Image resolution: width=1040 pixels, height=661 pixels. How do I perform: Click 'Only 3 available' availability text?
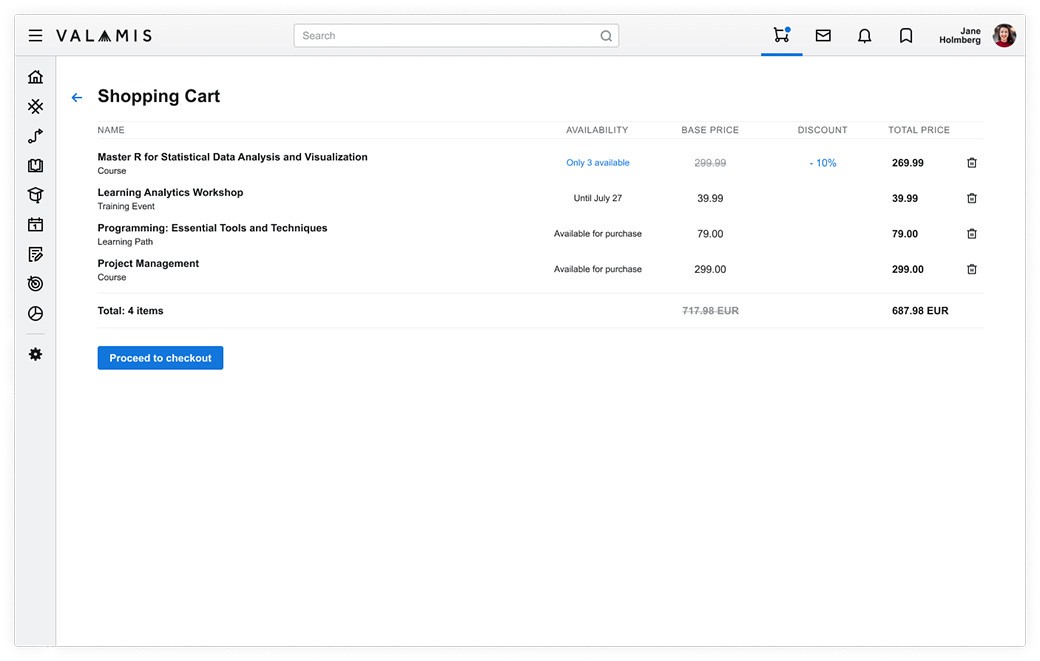[598, 162]
